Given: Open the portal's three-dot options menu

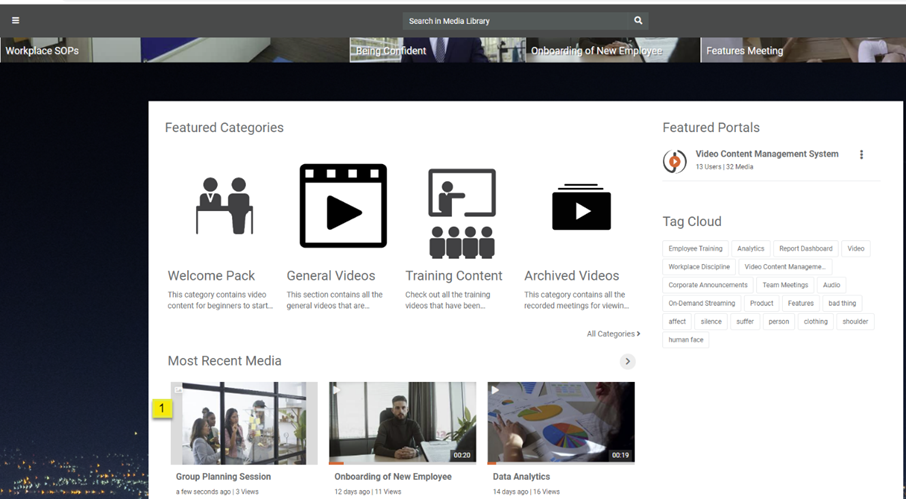Looking at the screenshot, I should [861, 155].
